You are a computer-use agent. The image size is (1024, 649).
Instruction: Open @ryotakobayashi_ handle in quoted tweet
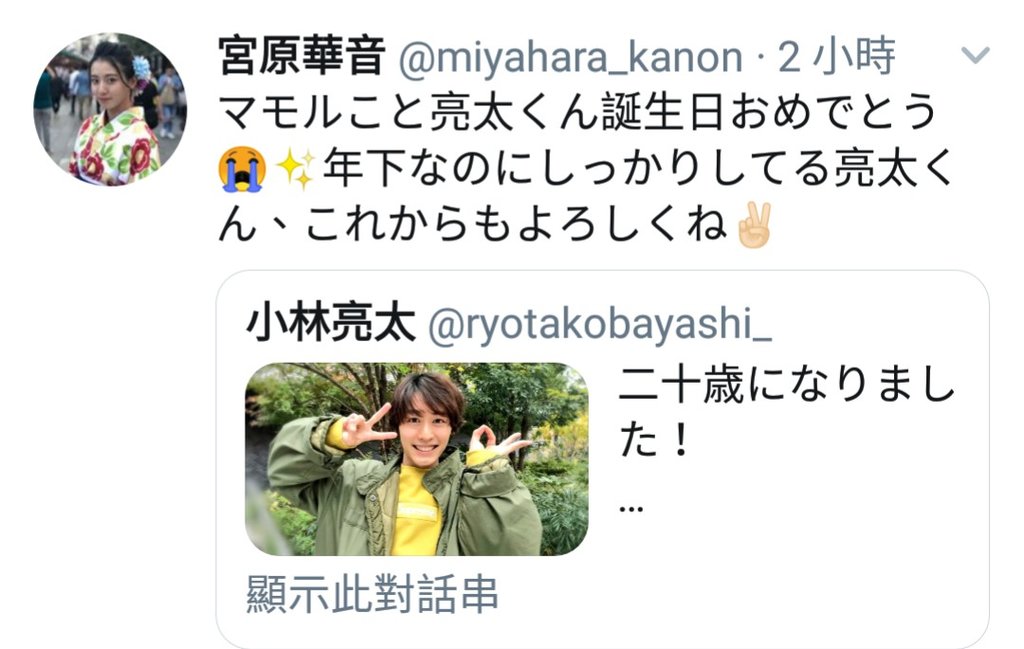click(x=600, y=324)
